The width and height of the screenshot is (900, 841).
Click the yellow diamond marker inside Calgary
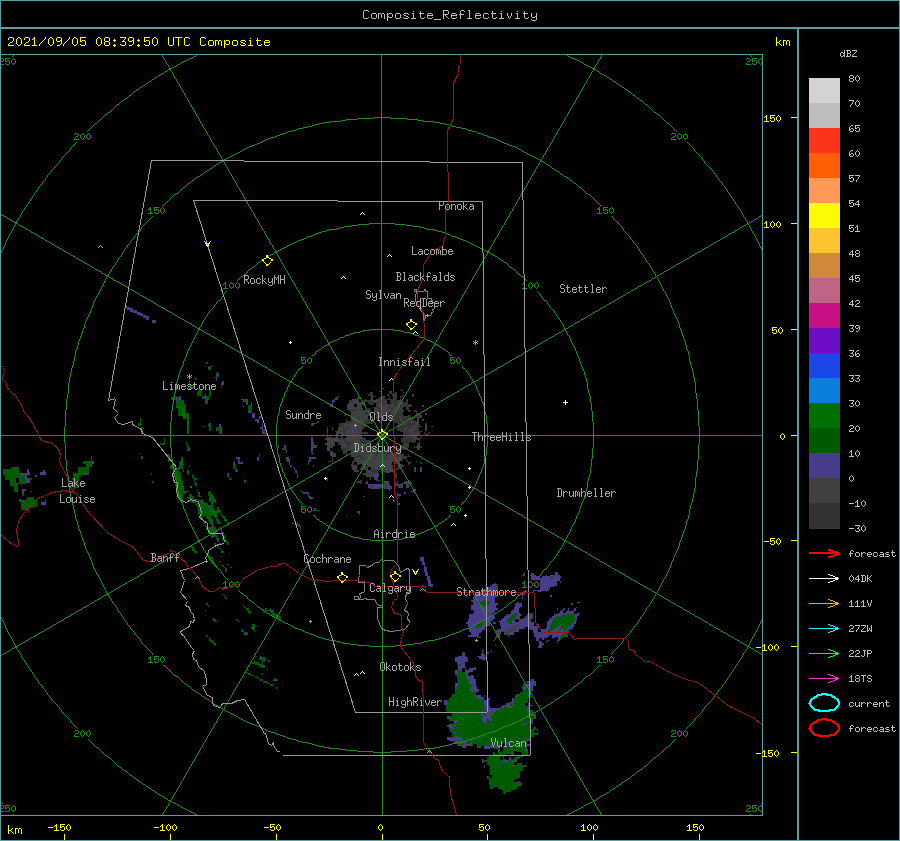[x=395, y=576]
